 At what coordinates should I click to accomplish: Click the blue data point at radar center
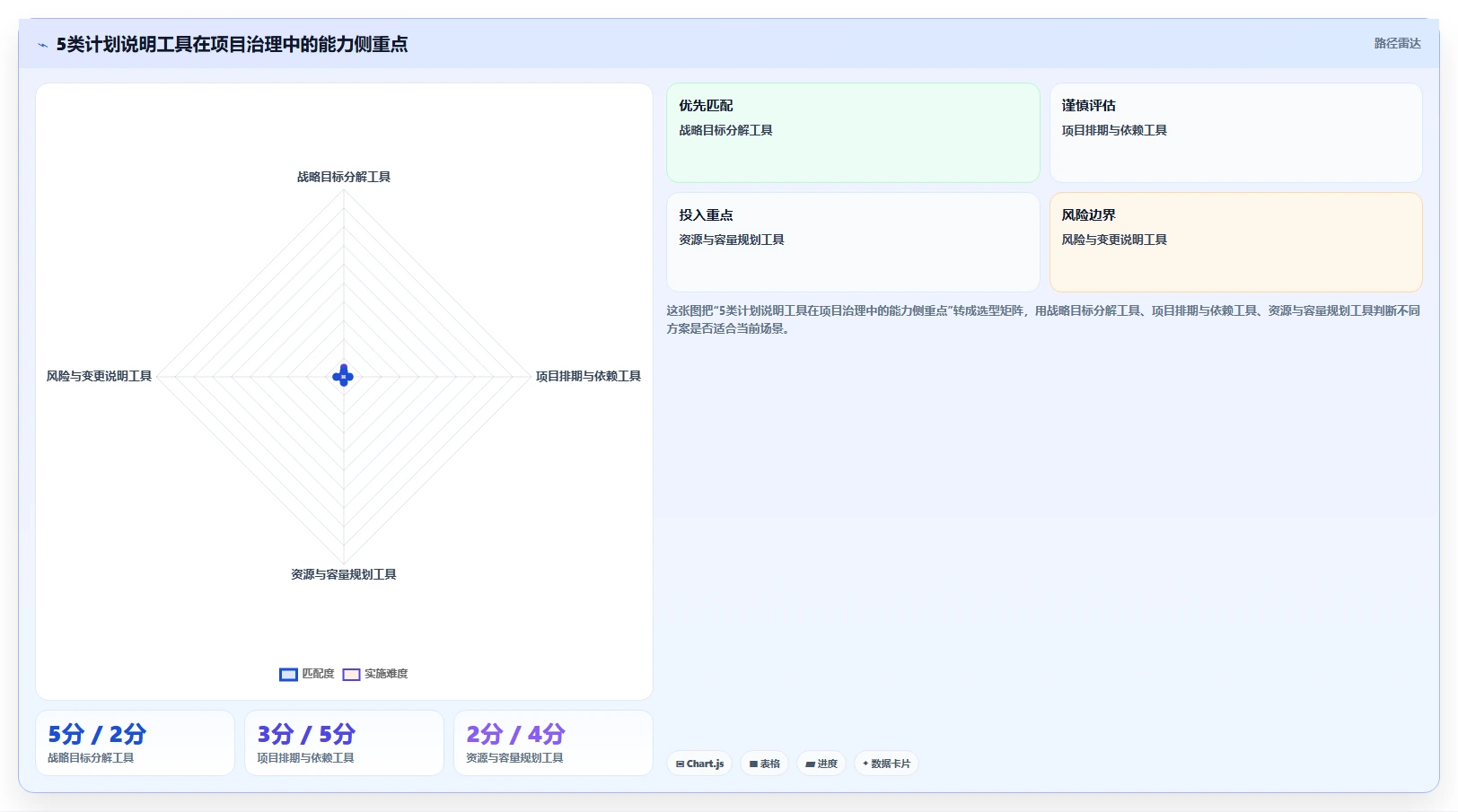[343, 376]
